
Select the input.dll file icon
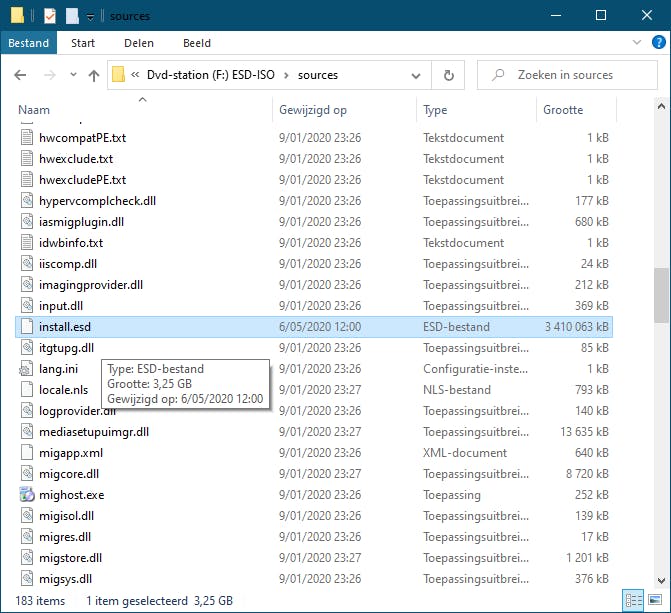27,305
